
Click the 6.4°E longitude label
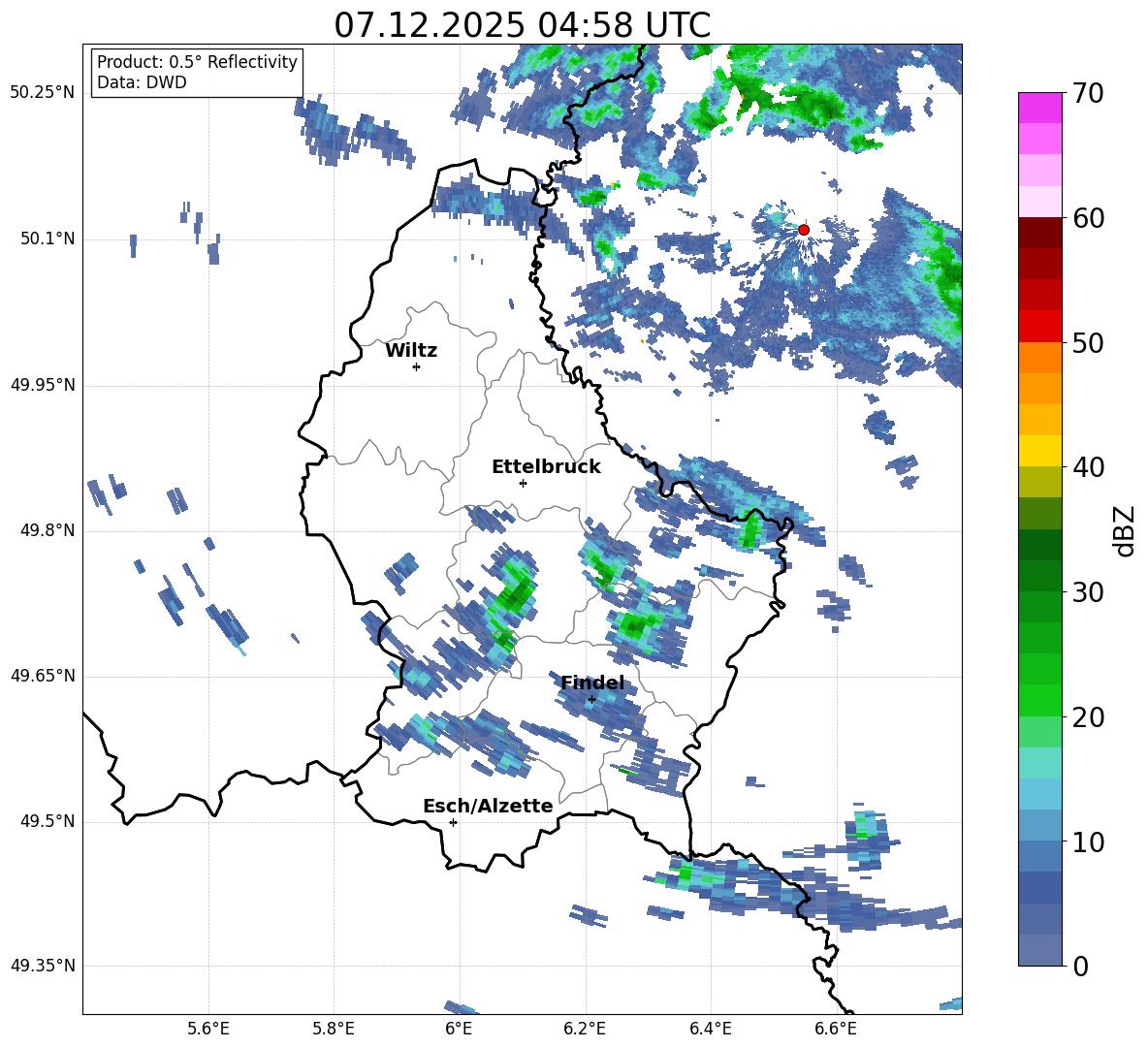(710, 1029)
